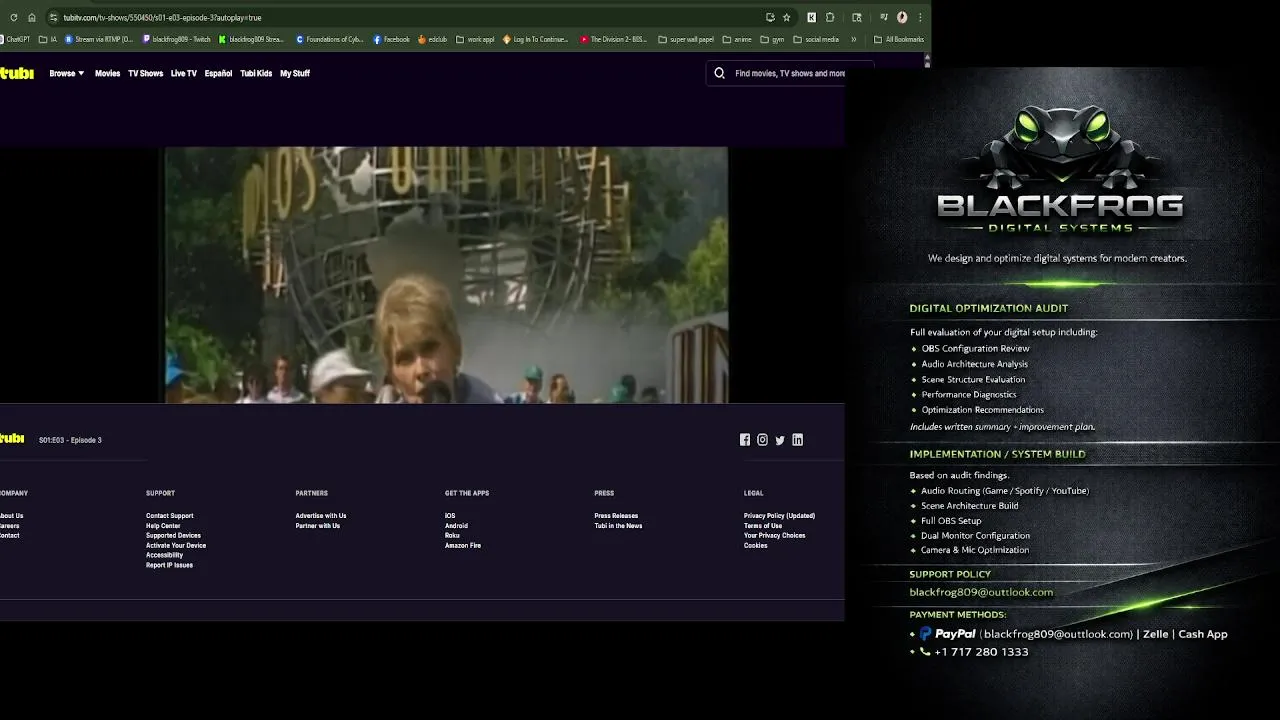Open The Division 2 bookmark

(613, 39)
